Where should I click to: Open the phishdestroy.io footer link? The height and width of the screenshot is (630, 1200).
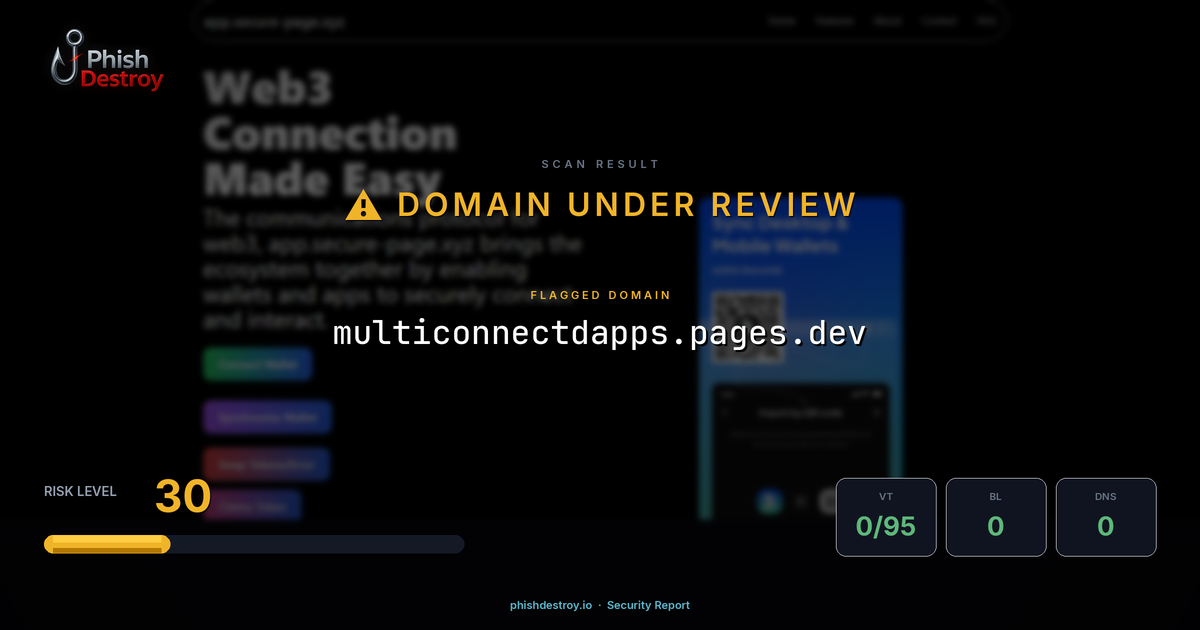click(550, 605)
